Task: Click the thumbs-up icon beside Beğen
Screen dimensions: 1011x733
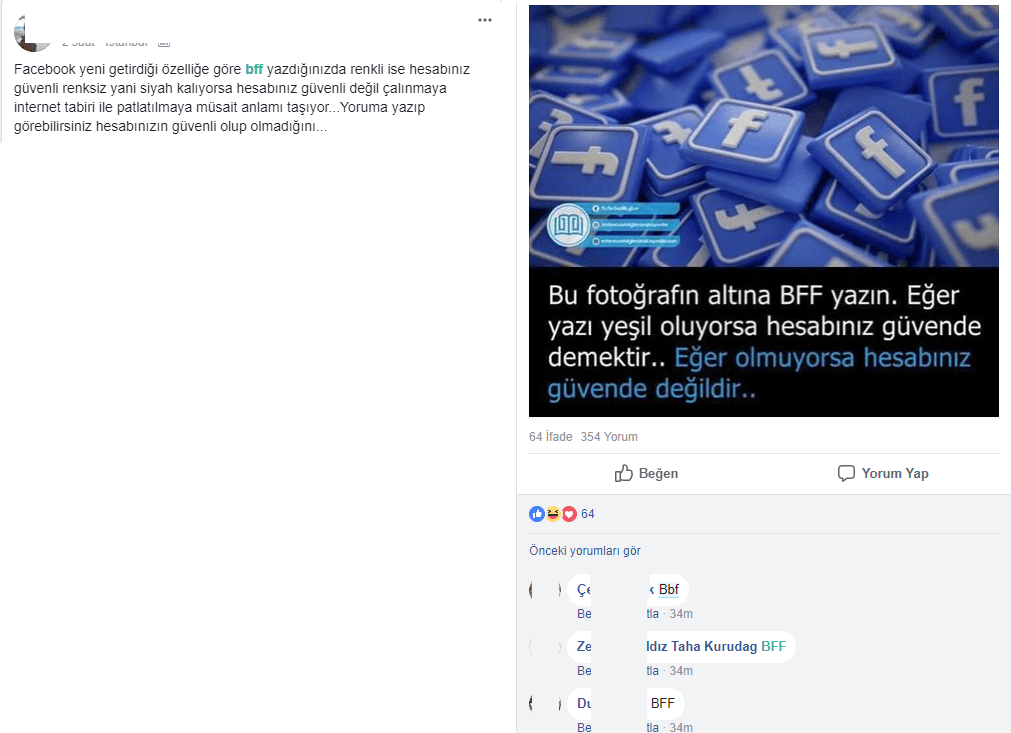Action: click(x=623, y=473)
